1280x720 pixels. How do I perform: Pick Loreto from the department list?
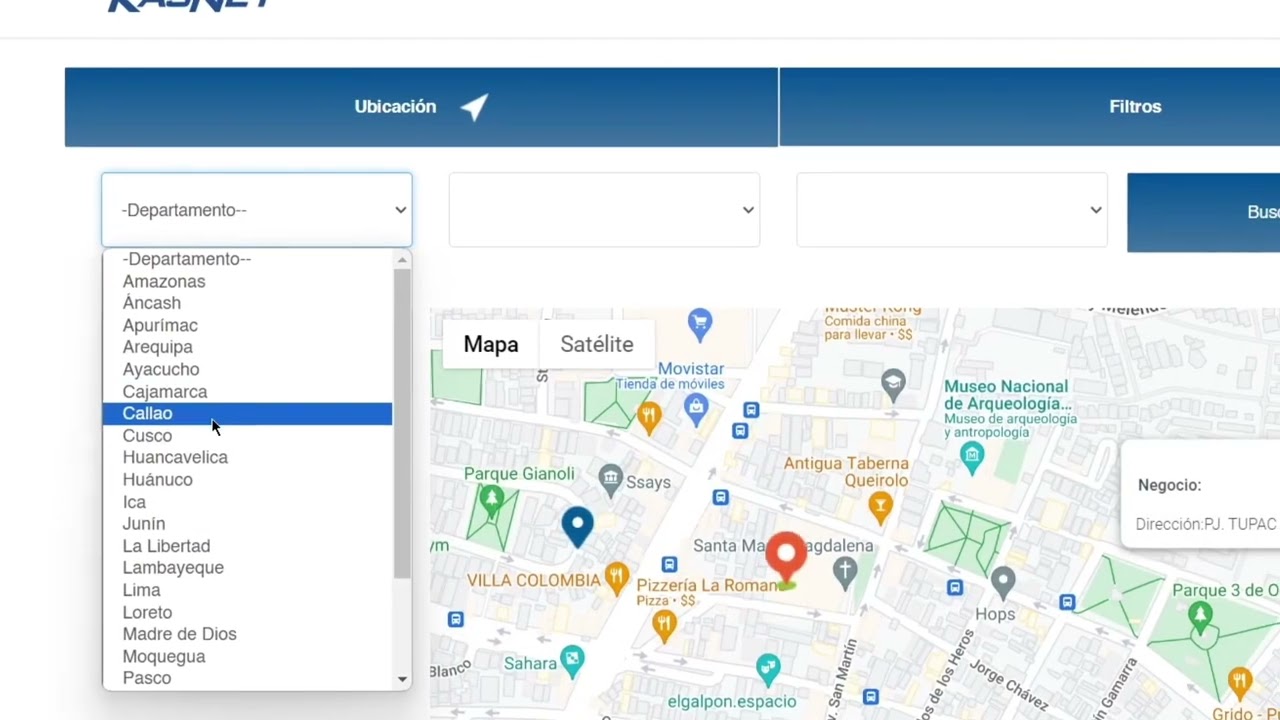247,611
